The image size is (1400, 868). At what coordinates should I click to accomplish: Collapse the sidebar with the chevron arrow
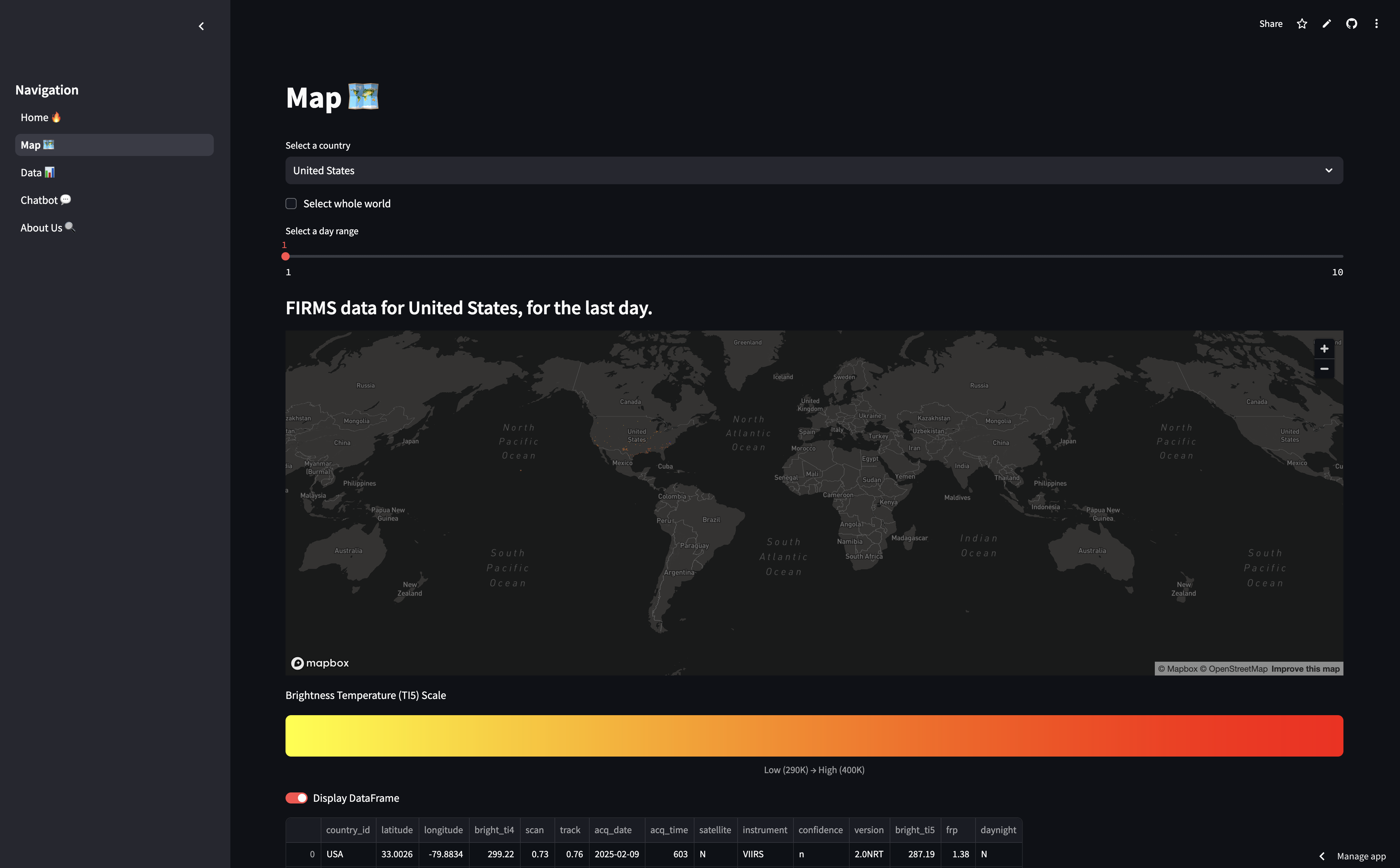click(x=201, y=27)
